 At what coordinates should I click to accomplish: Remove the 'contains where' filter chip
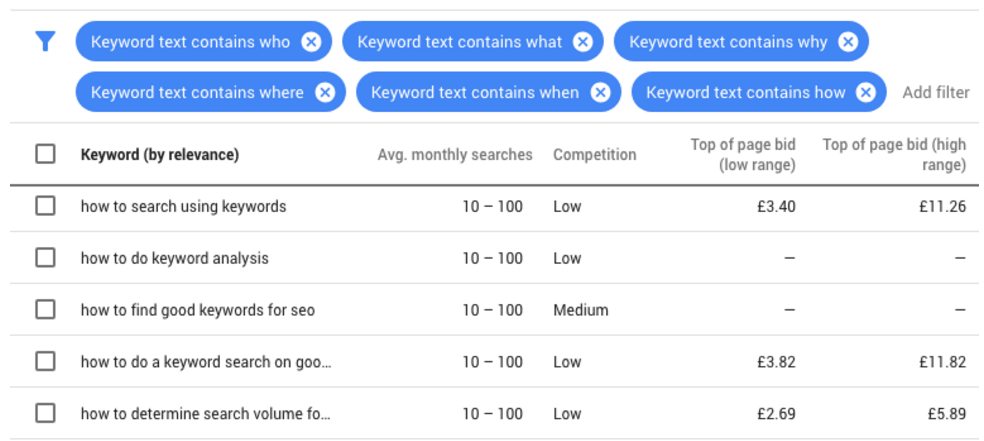tap(325, 92)
